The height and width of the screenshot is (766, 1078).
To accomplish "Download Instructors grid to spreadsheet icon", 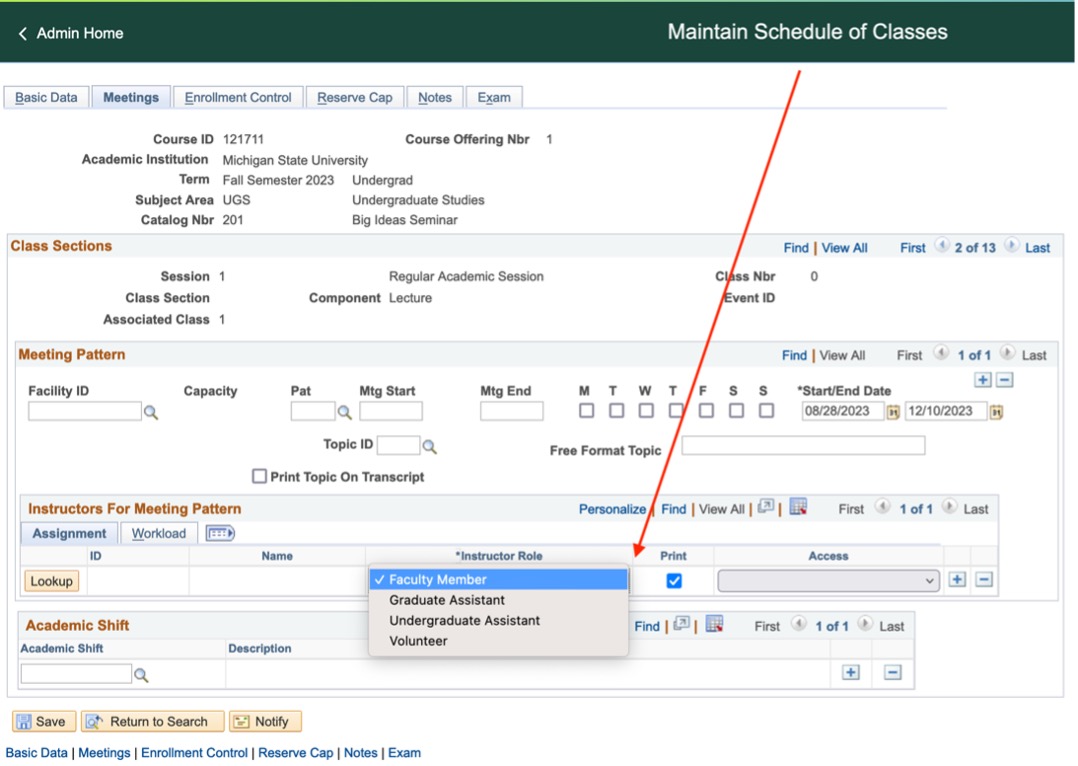I will 798,507.
